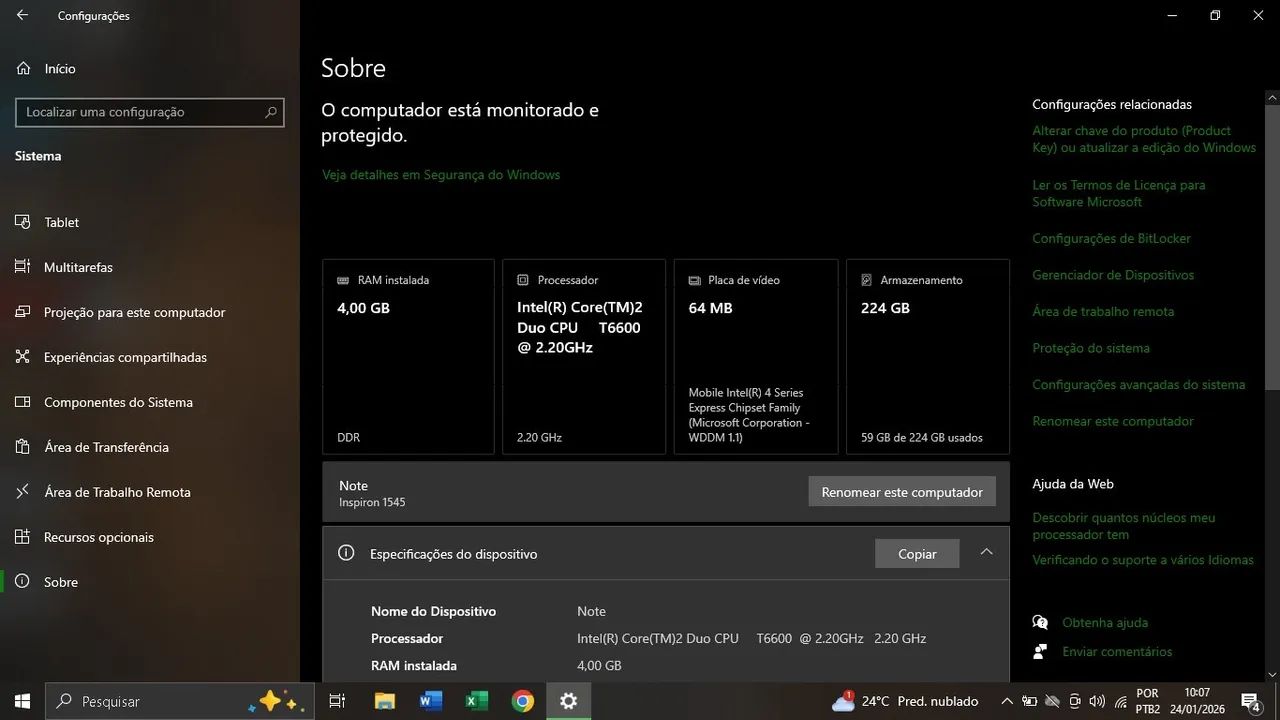1280x720 pixels.
Task: Open the clock showing 10:07
Action: click(x=1197, y=701)
